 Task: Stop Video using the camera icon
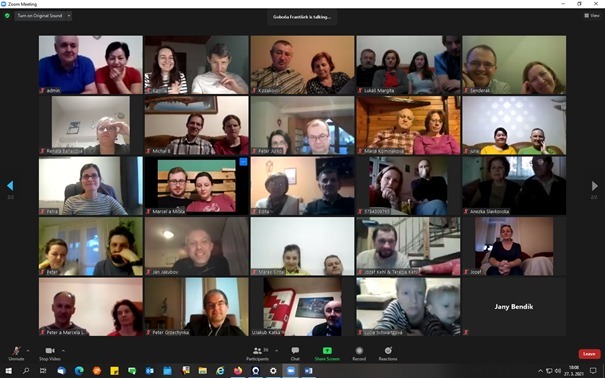(x=50, y=353)
